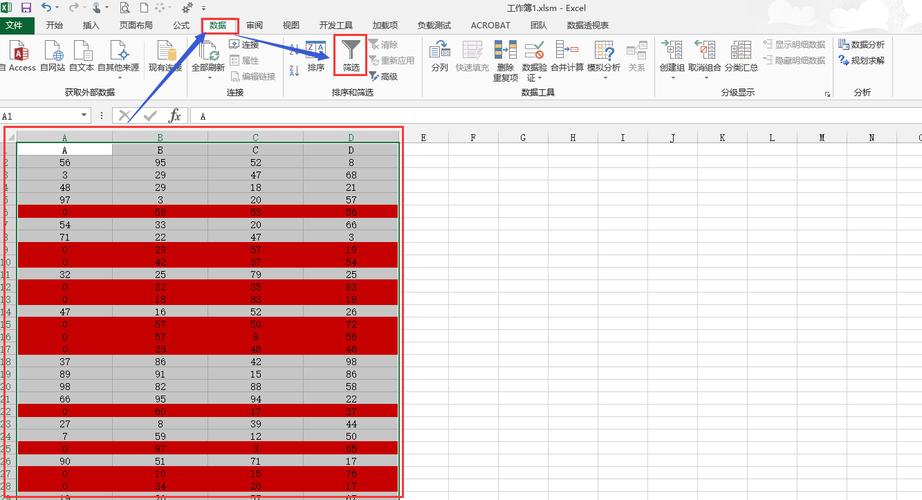Click the Undo arrow icon
The image size is (922, 500).
[x=46, y=8]
